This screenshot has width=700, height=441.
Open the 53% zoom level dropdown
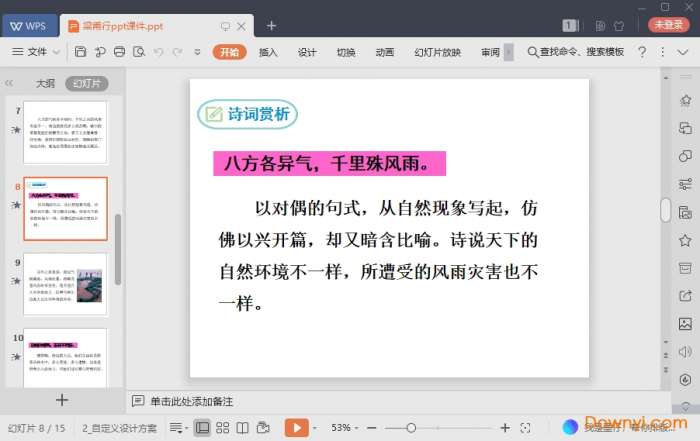[x=344, y=428]
